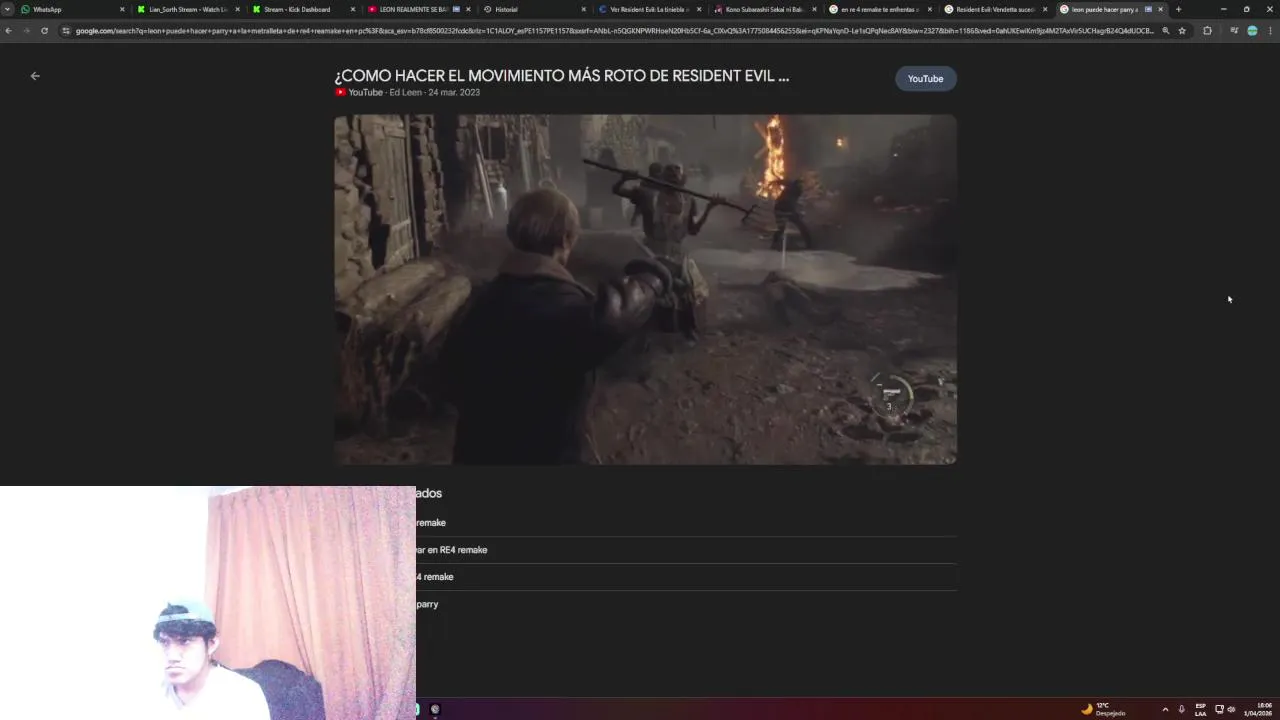Viewport: 1280px width, 720px height.
Task: Show hidden system tray icons
Action: point(1165,709)
